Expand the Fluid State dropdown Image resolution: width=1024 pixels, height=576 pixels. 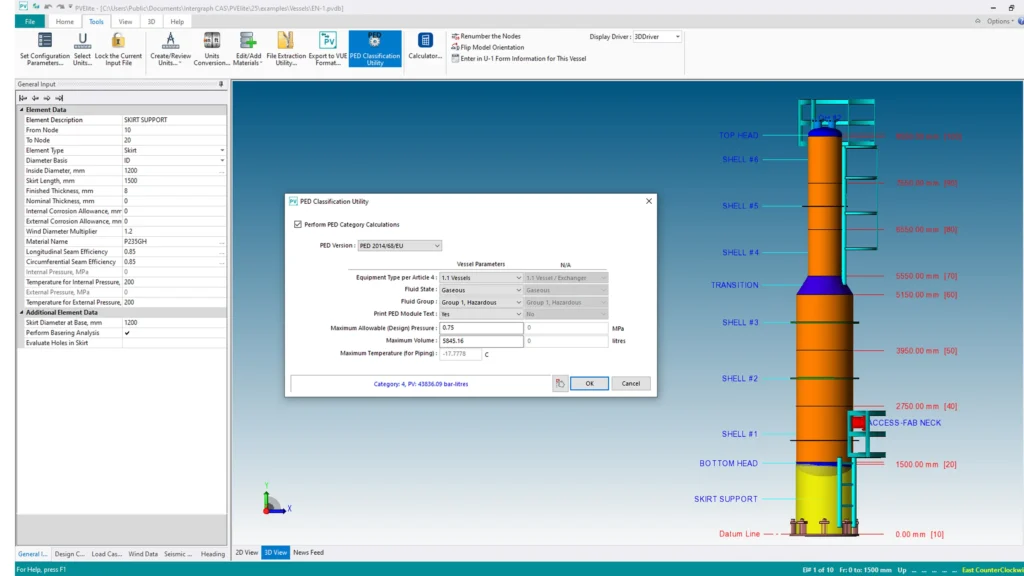(481, 290)
